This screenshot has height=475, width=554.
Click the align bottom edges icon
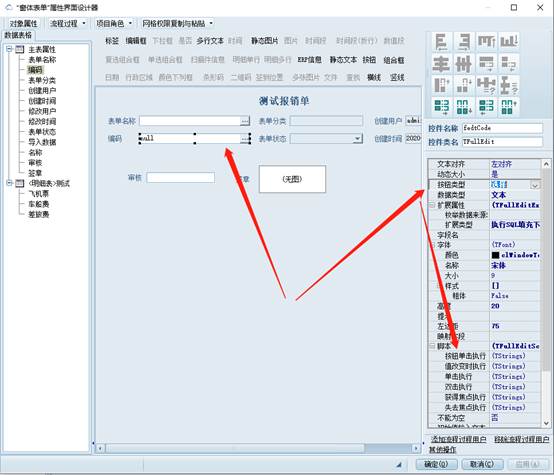point(509,42)
